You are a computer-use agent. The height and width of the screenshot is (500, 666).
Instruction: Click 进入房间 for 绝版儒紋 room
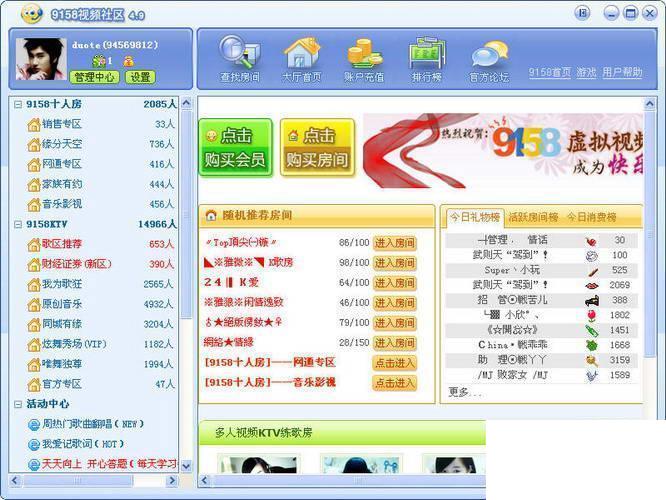tap(395, 323)
